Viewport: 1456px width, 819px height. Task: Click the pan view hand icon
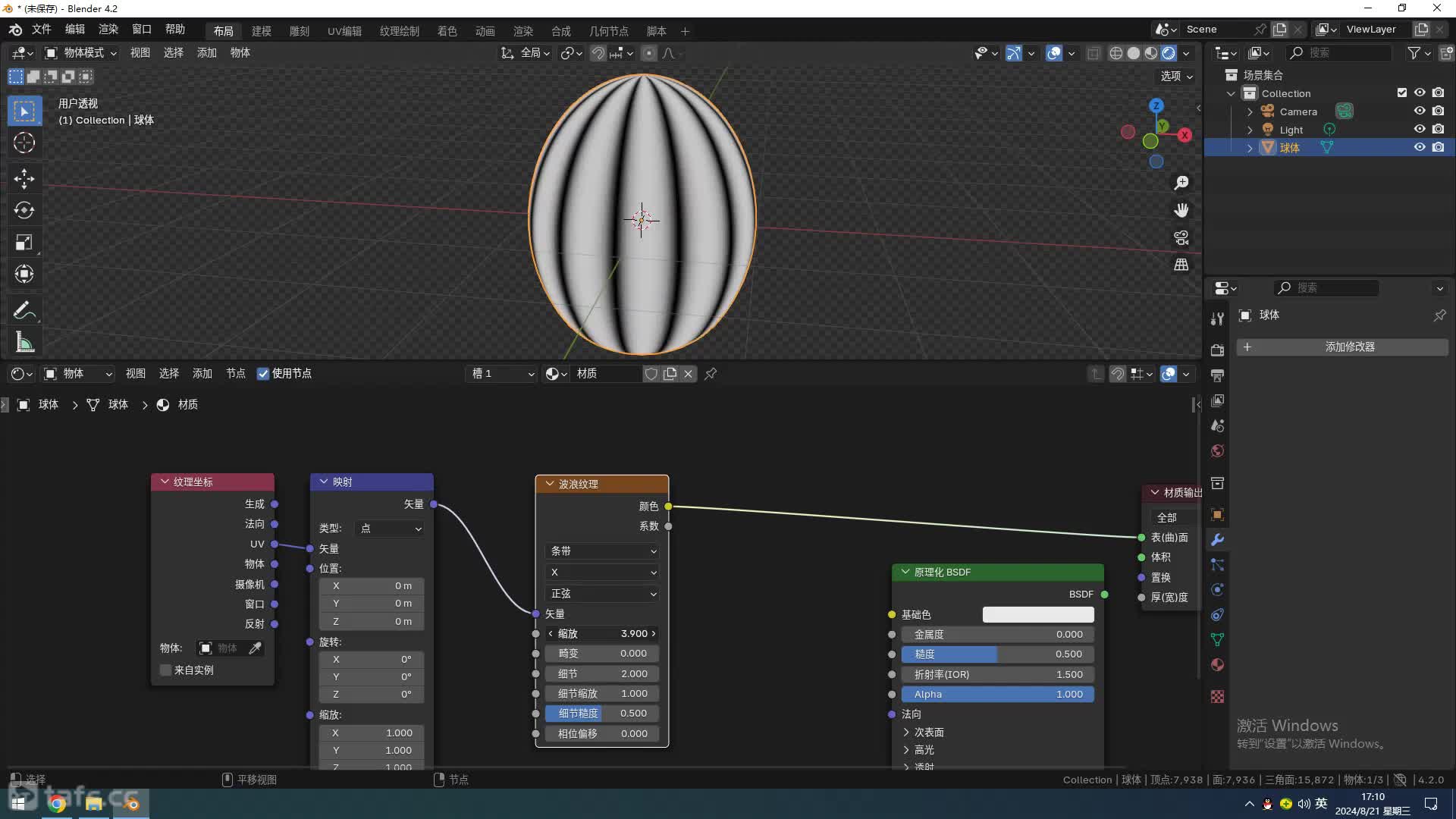click(x=1181, y=210)
